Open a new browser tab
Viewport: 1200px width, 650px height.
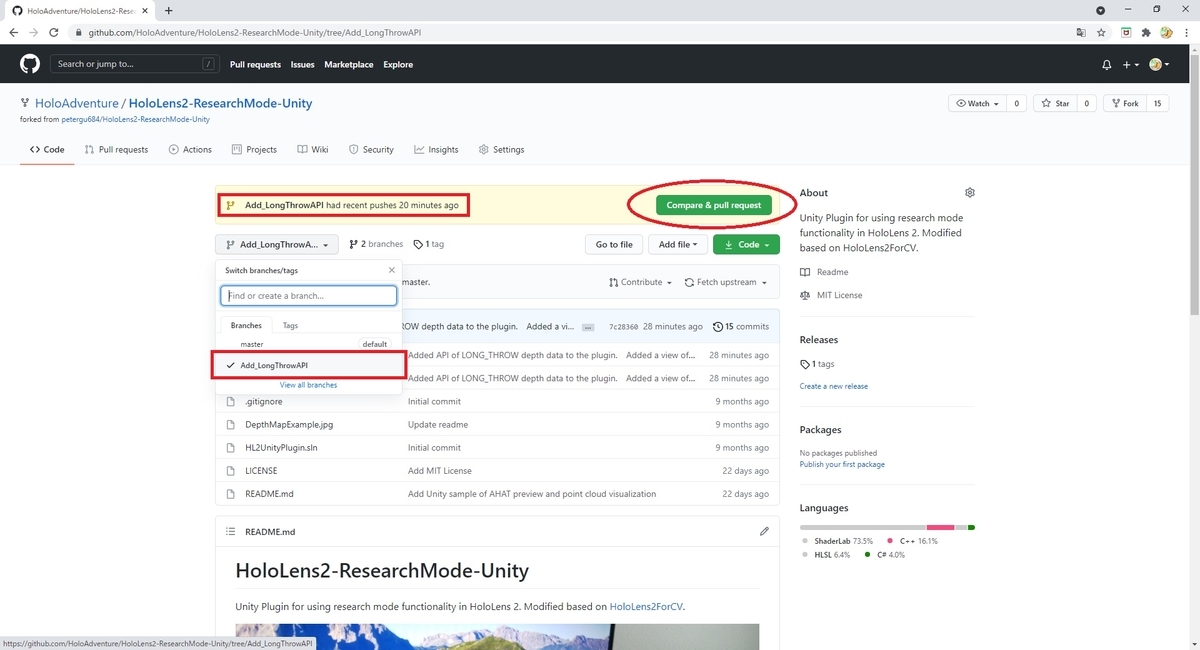168,10
